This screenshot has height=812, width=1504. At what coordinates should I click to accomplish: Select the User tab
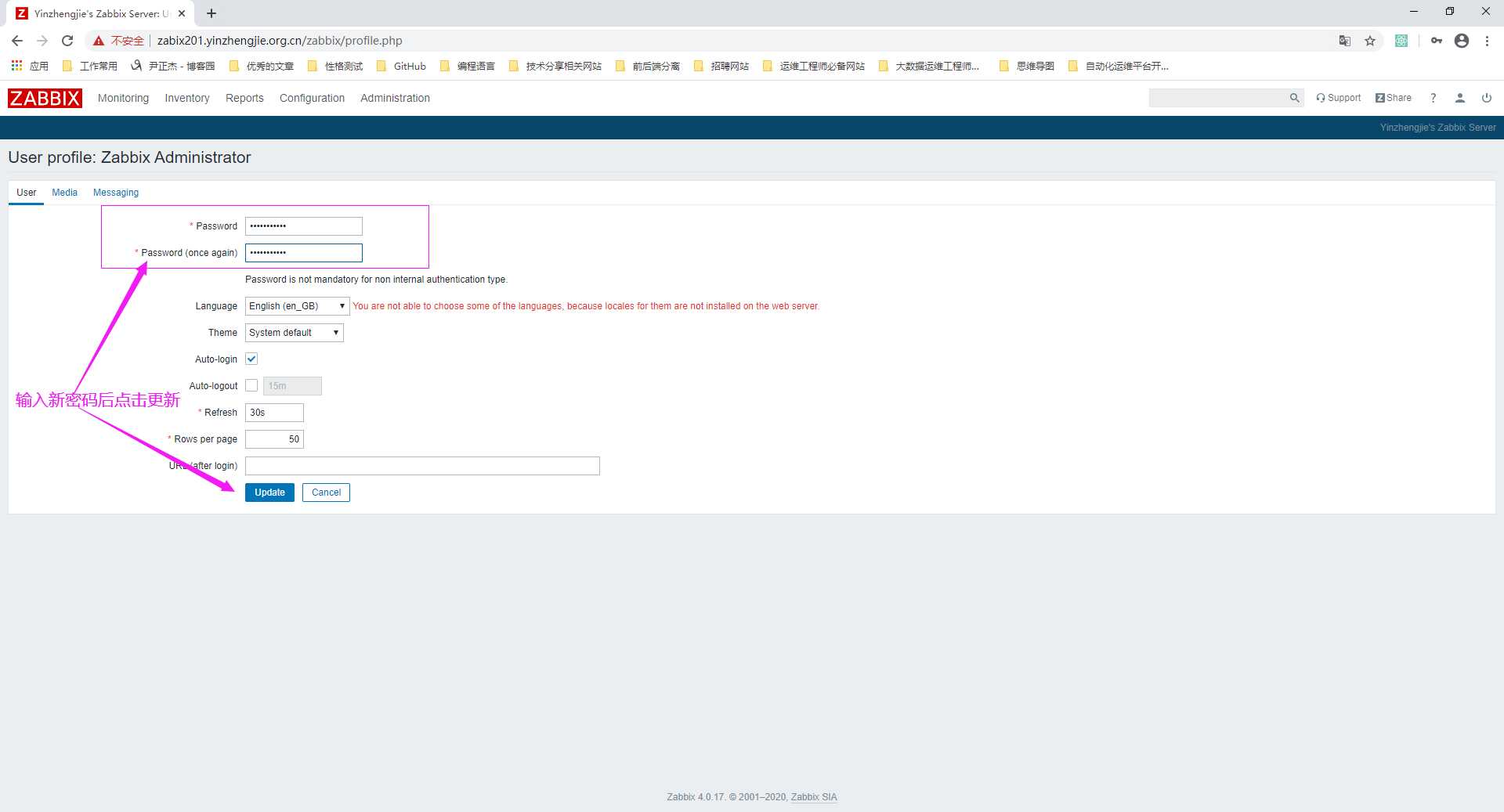[x=27, y=193]
